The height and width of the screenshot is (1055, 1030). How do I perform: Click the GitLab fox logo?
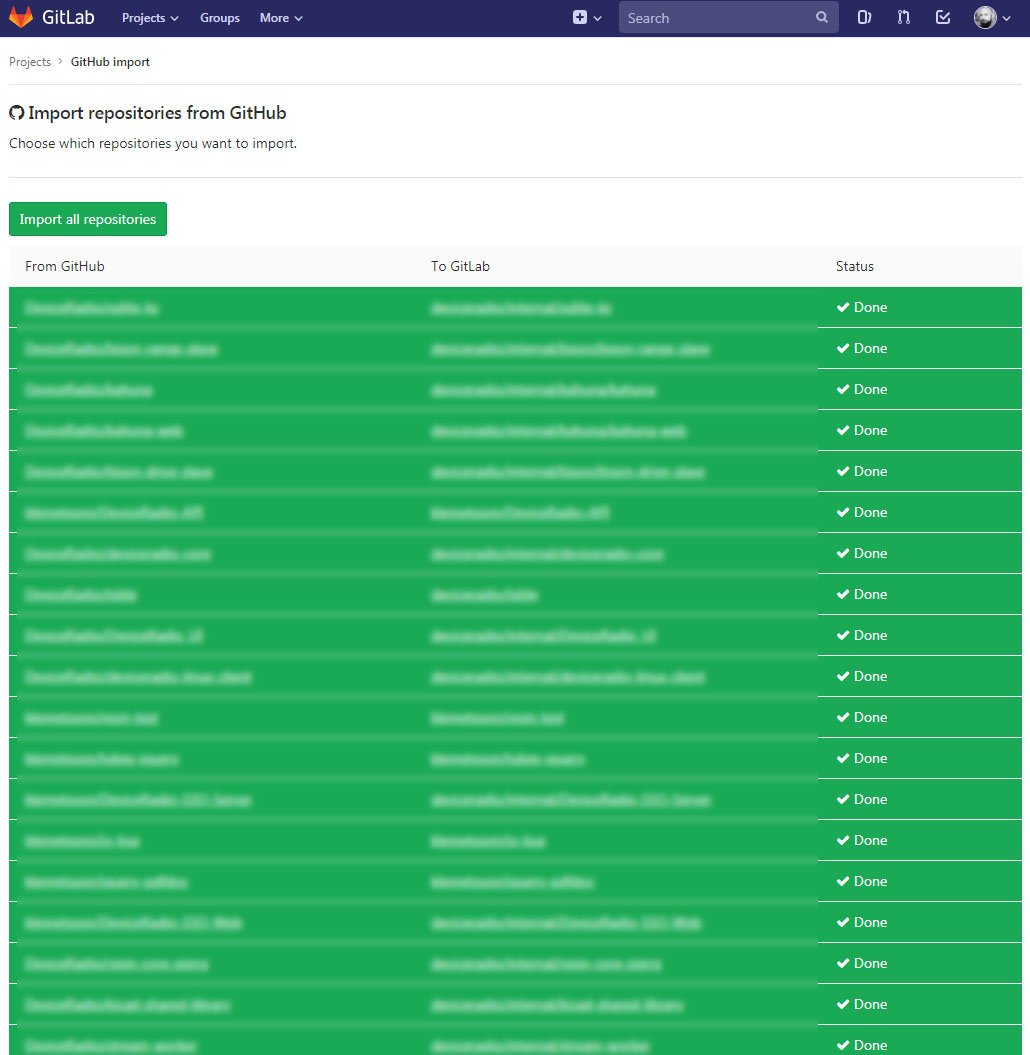21,17
